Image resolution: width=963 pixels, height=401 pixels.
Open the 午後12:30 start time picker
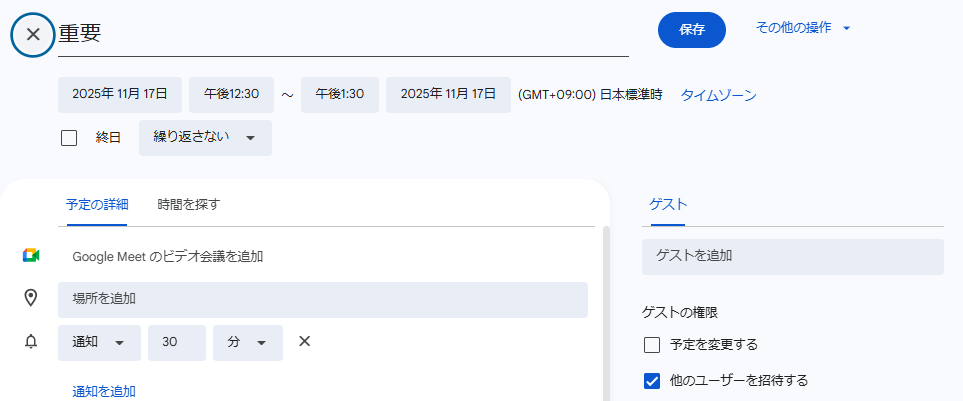point(231,95)
